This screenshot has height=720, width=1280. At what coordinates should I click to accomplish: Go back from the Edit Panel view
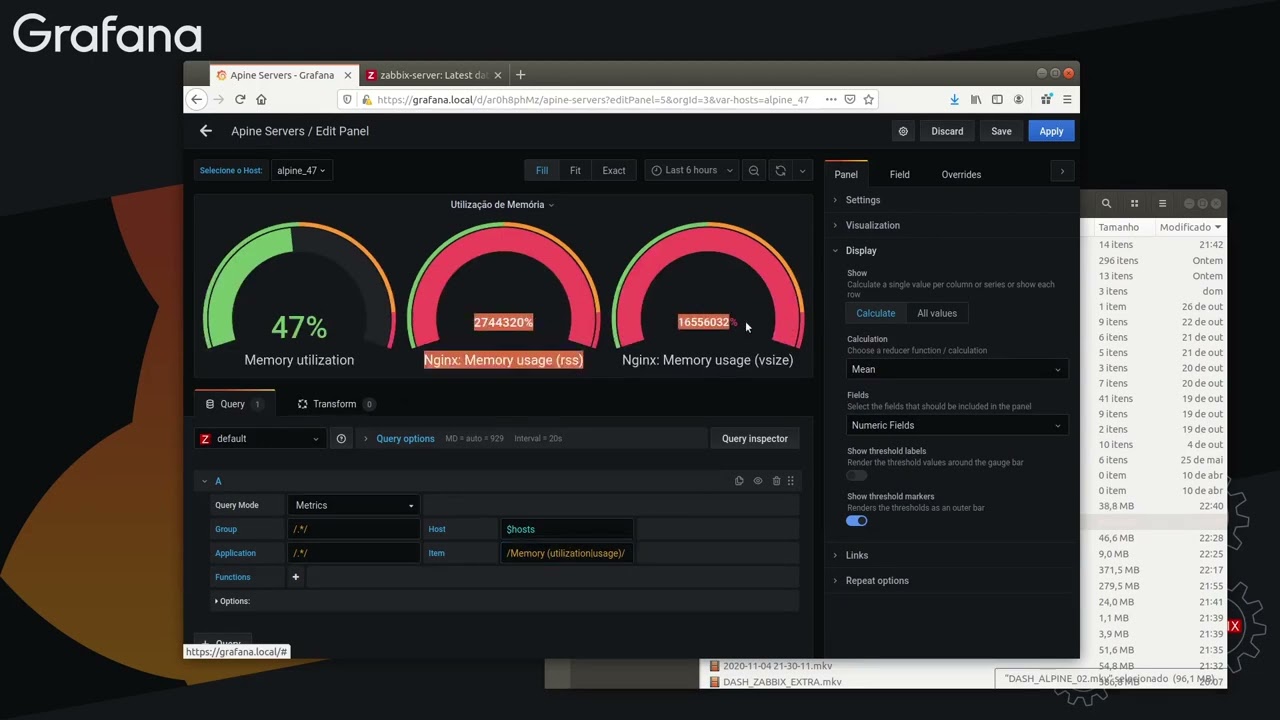pos(206,131)
